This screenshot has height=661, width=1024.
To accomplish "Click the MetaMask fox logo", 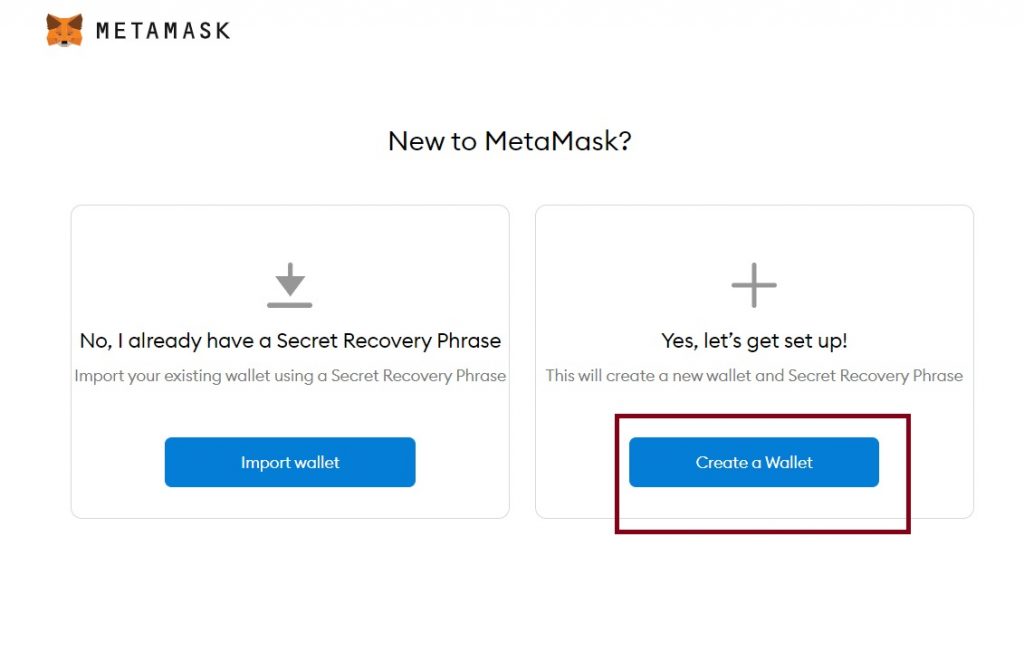I will (64, 30).
